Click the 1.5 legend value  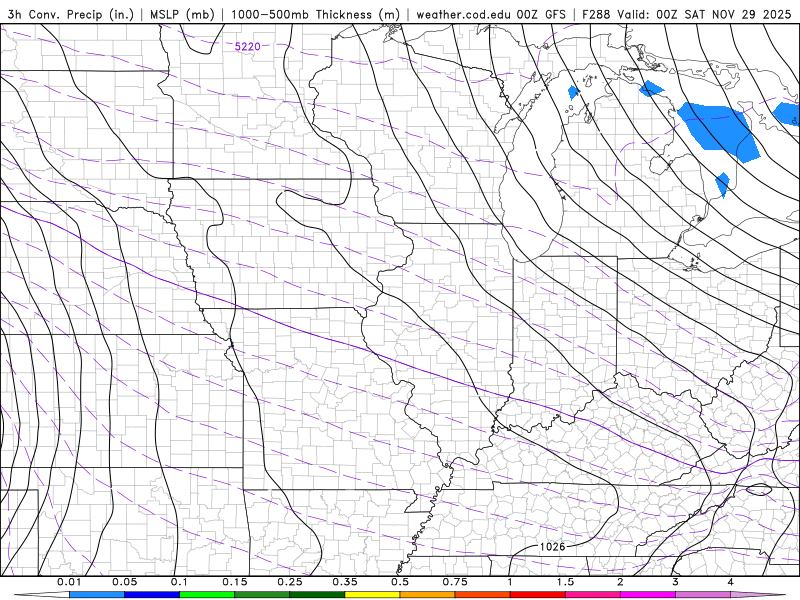point(565,582)
